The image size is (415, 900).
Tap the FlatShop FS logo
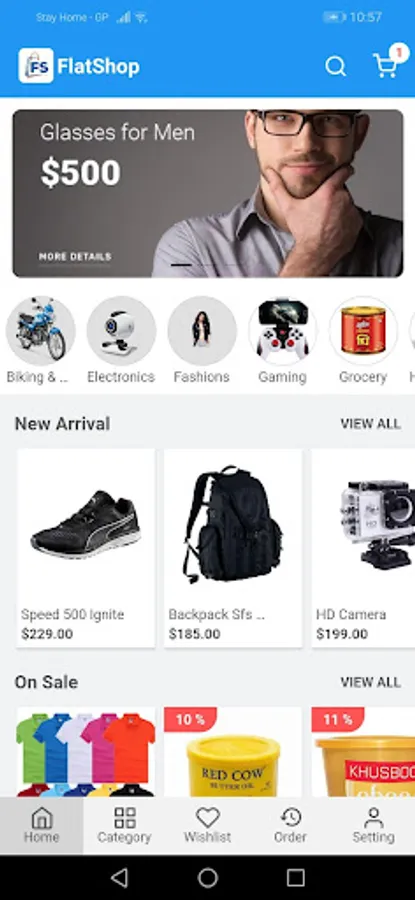36,66
